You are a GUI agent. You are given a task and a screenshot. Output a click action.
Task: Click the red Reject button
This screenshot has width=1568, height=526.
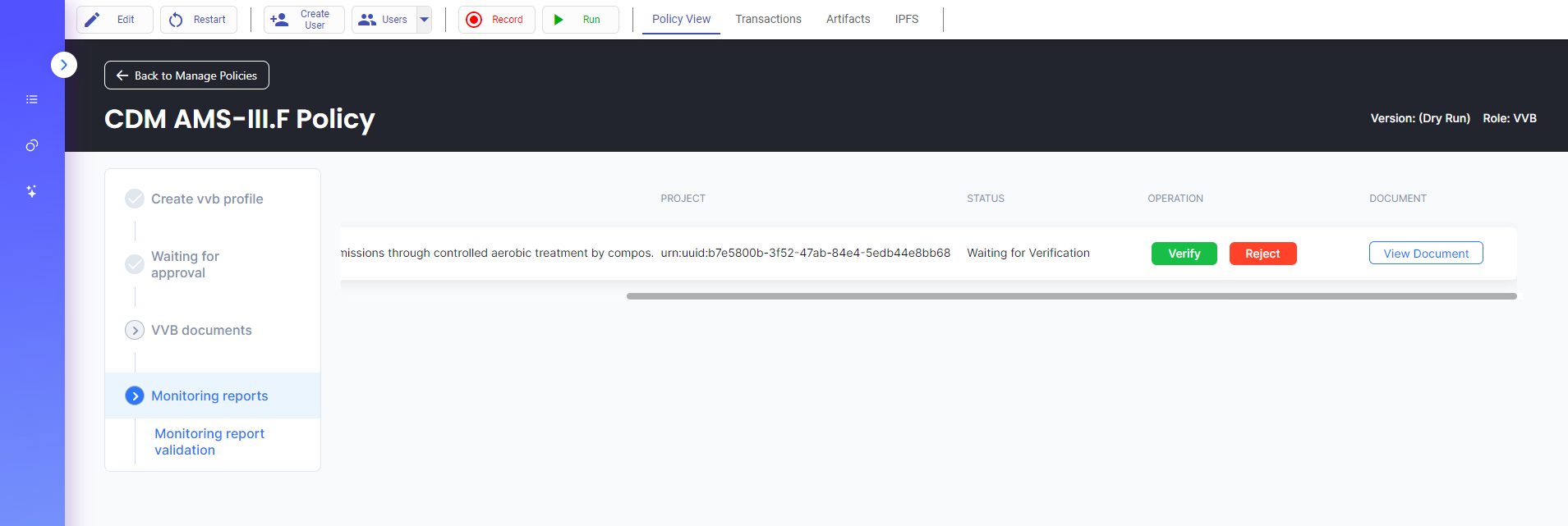[1262, 254]
